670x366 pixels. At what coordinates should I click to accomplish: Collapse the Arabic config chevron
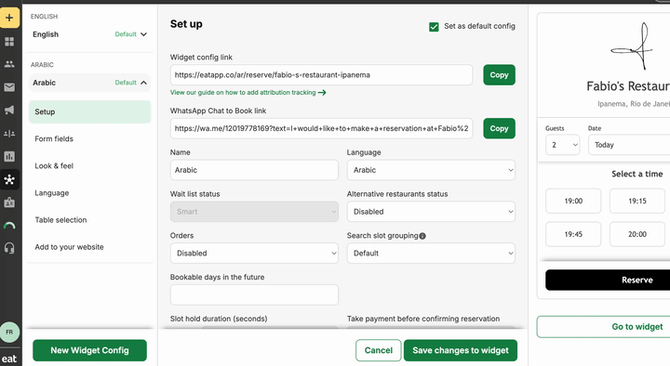pos(144,82)
